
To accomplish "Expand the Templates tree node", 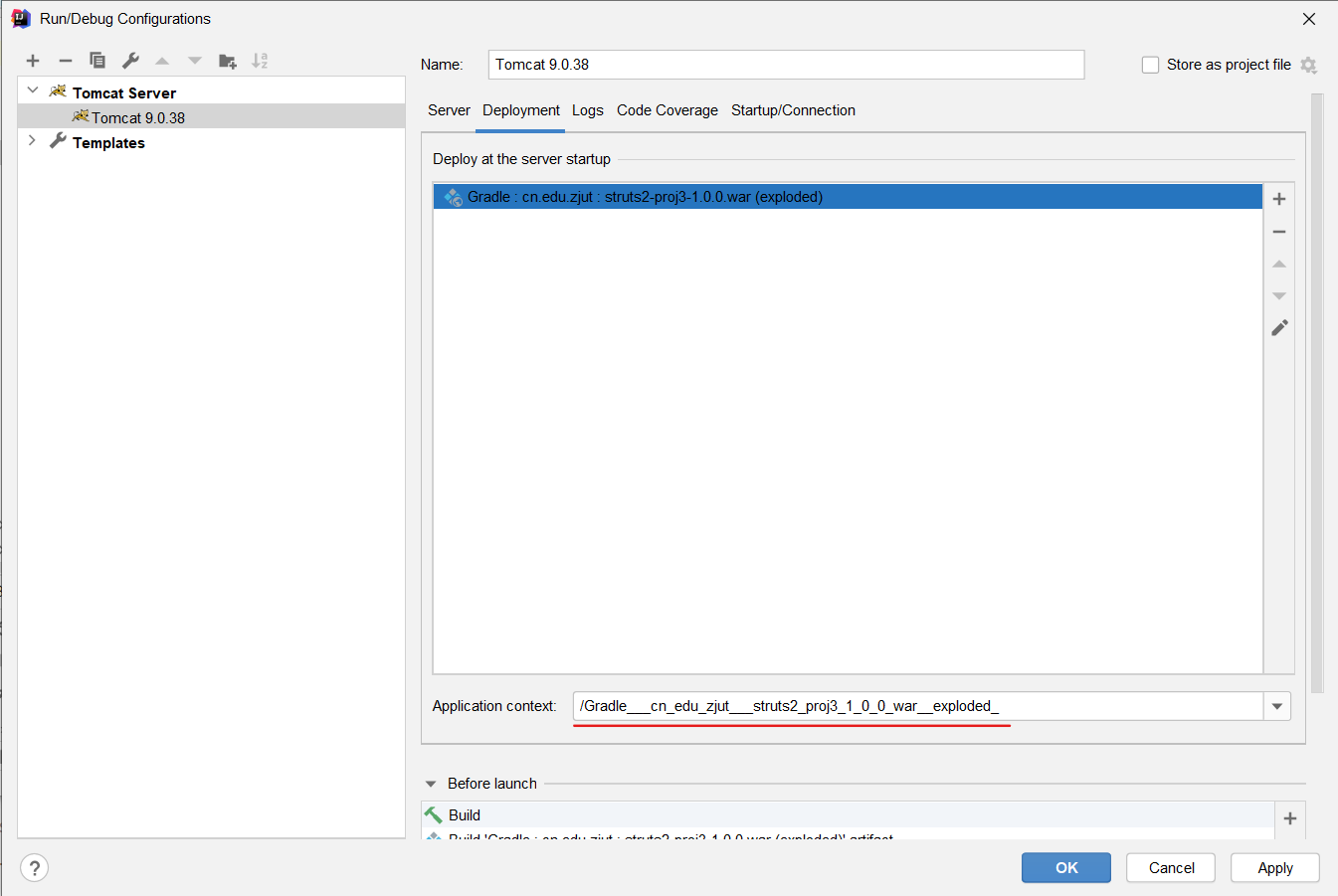I will [x=33, y=141].
